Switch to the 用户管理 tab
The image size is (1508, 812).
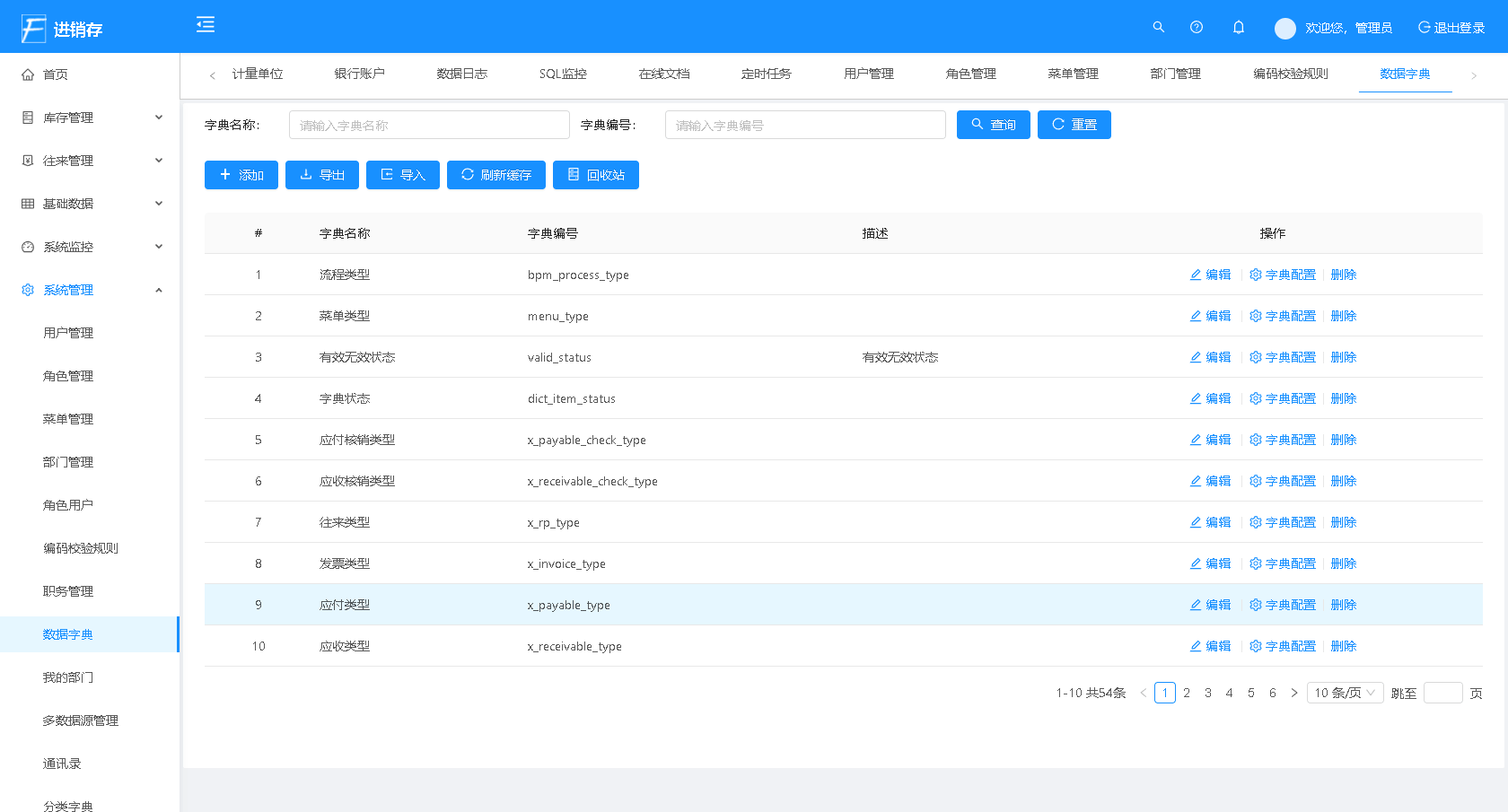(868, 74)
